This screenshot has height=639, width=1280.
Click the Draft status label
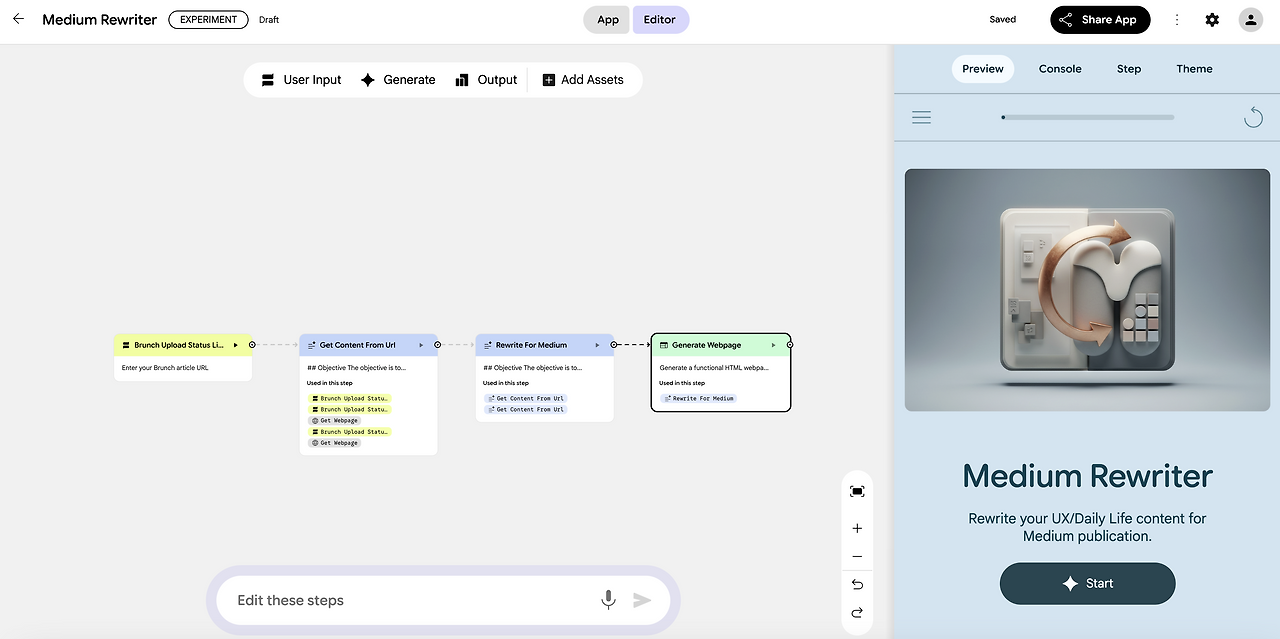tap(269, 20)
